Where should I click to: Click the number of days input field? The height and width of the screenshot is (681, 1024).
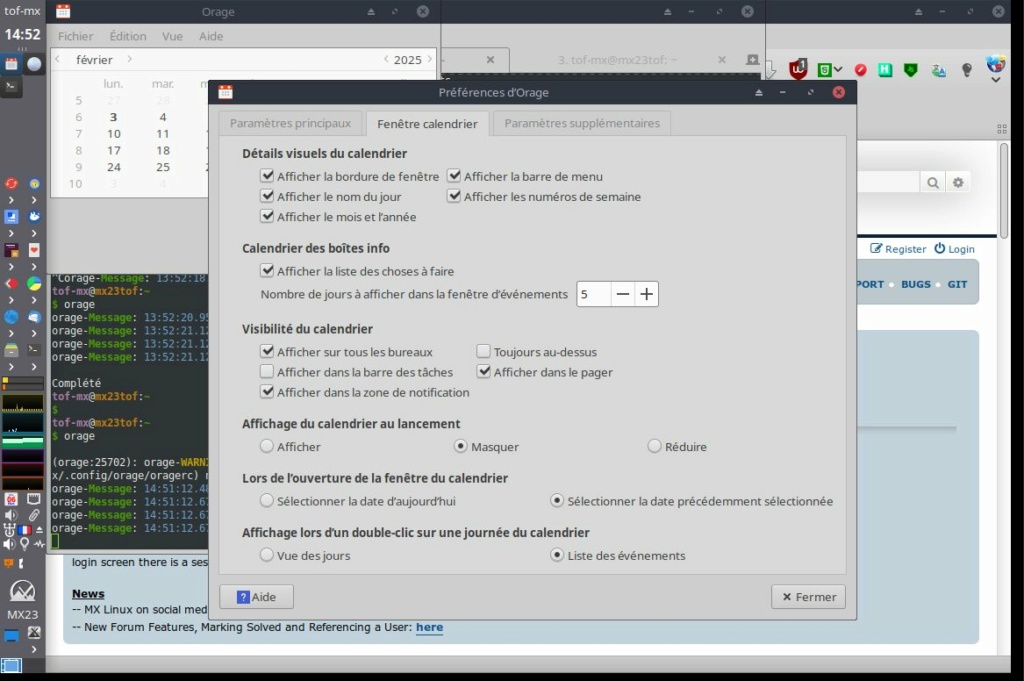coord(594,294)
